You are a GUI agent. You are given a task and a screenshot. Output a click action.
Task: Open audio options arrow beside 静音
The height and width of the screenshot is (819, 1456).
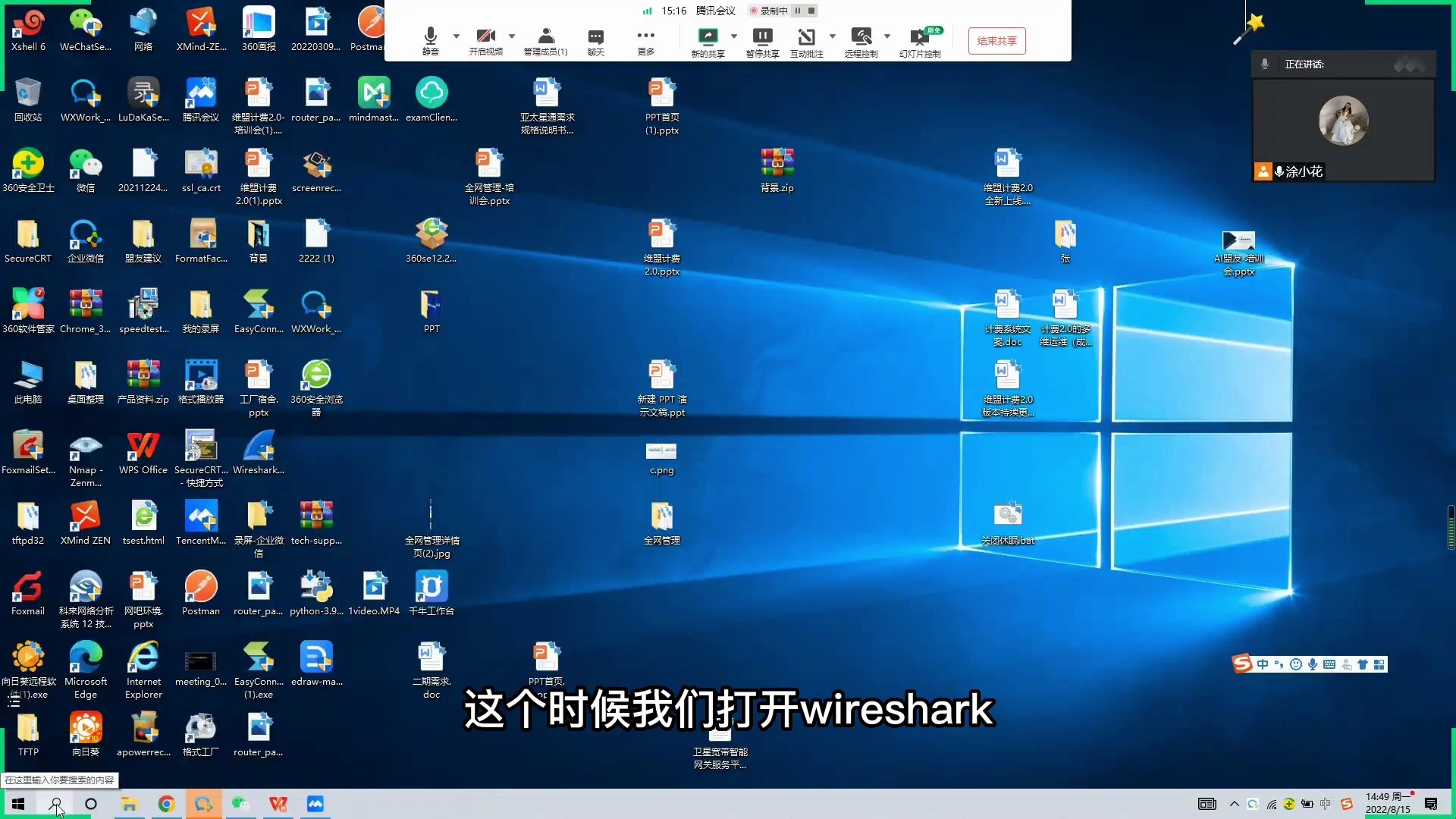click(456, 36)
